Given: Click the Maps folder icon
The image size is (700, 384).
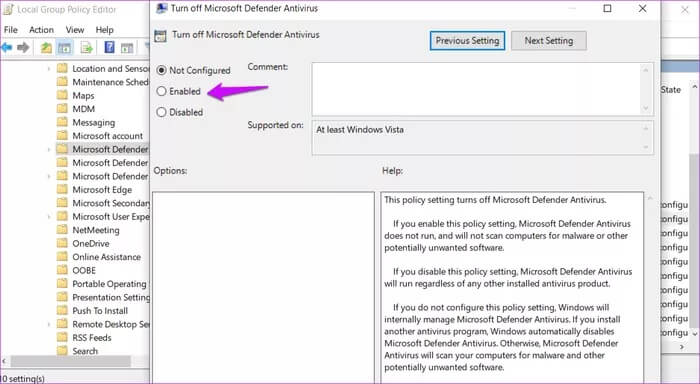Looking at the screenshot, I should [62, 95].
